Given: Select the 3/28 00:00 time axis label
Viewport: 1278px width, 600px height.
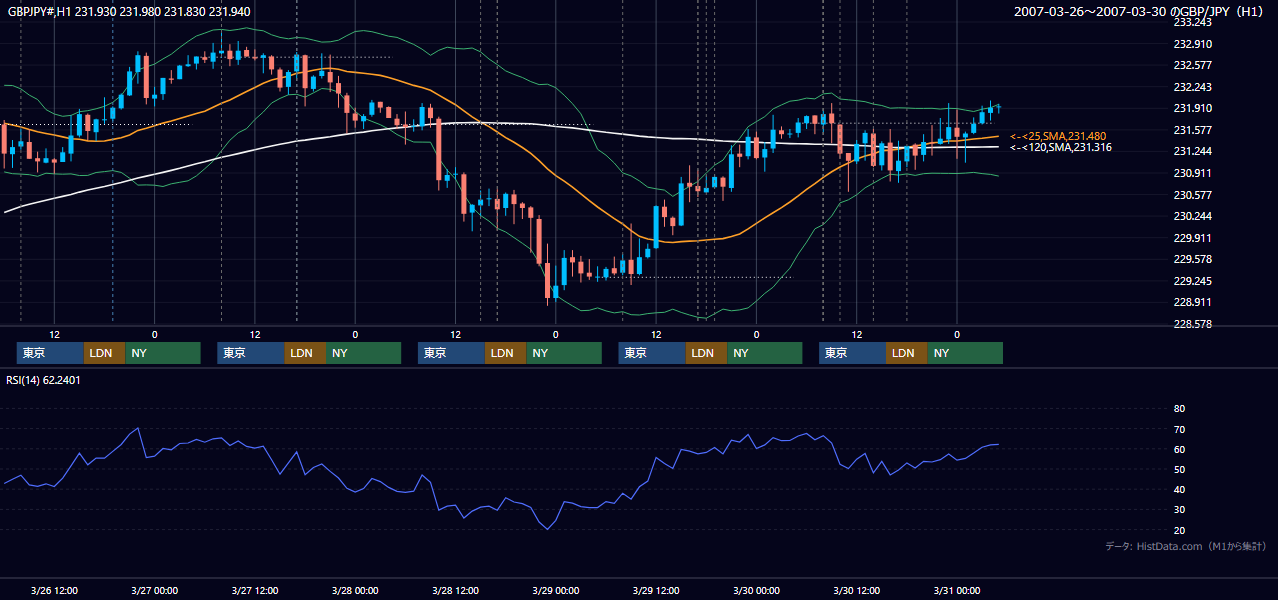Looking at the screenshot, I should (355, 590).
